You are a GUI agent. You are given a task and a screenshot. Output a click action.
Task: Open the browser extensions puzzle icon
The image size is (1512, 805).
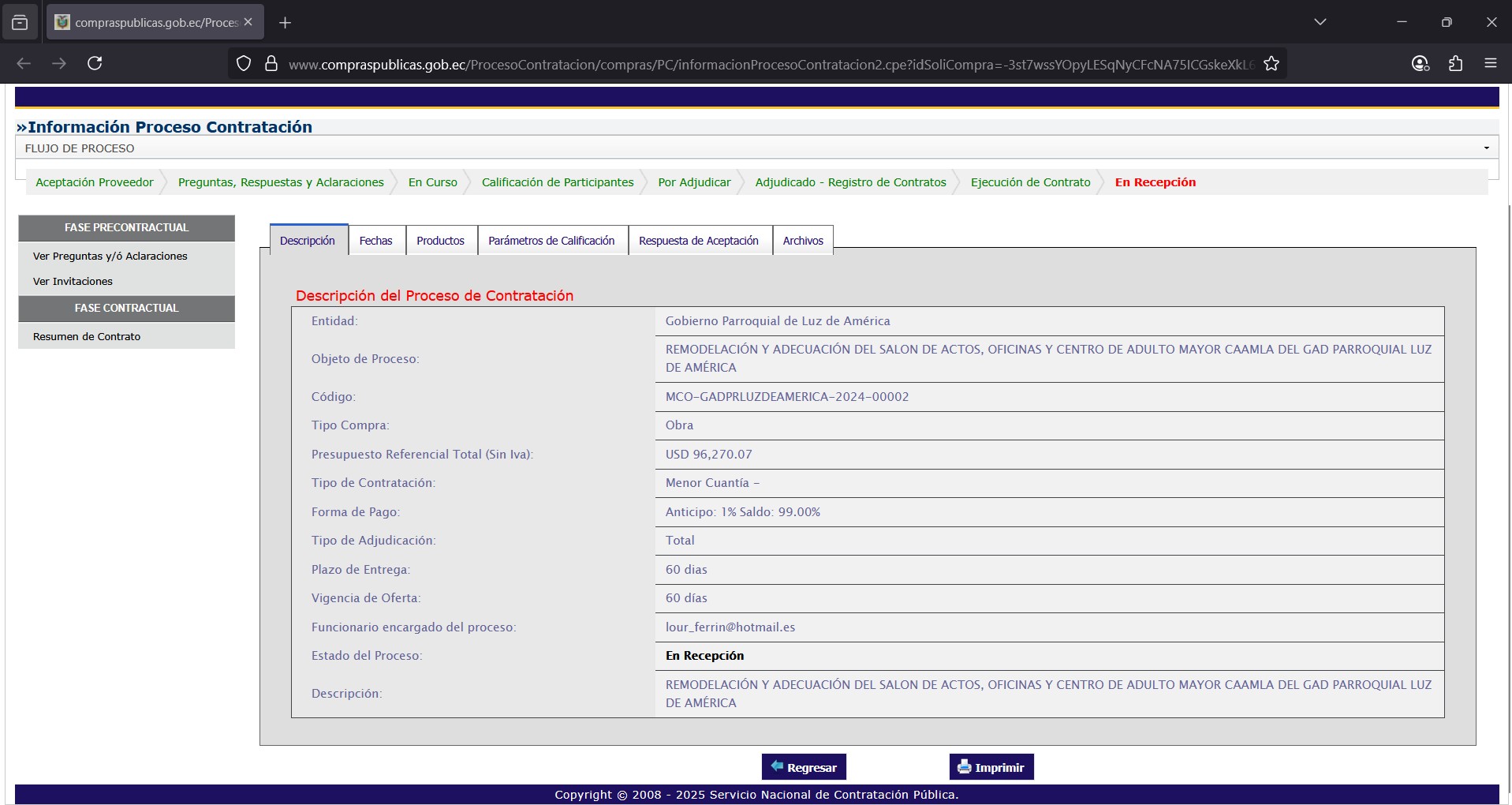point(1455,64)
